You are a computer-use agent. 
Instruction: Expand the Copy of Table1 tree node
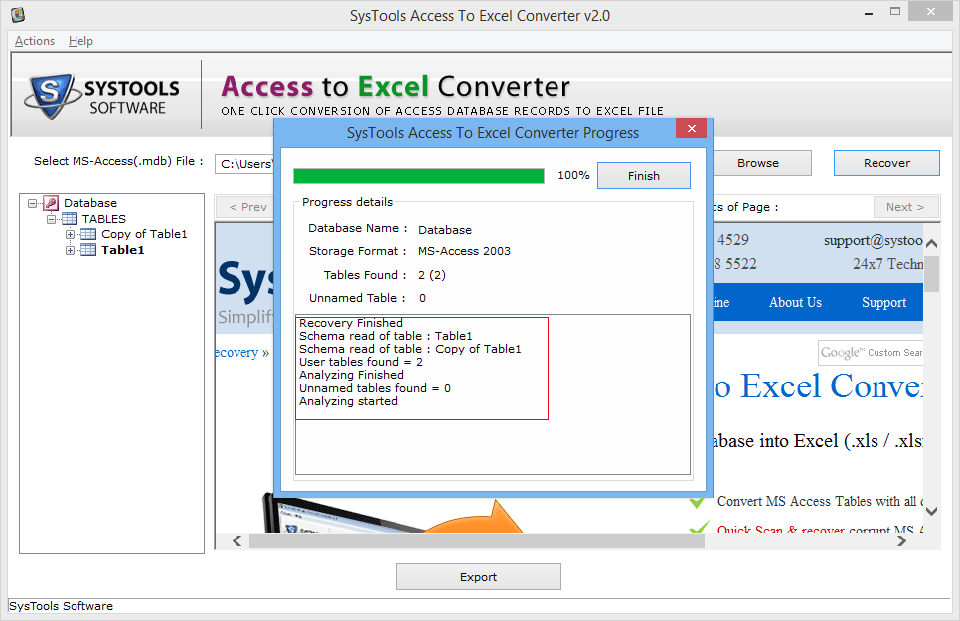[x=70, y=233]
